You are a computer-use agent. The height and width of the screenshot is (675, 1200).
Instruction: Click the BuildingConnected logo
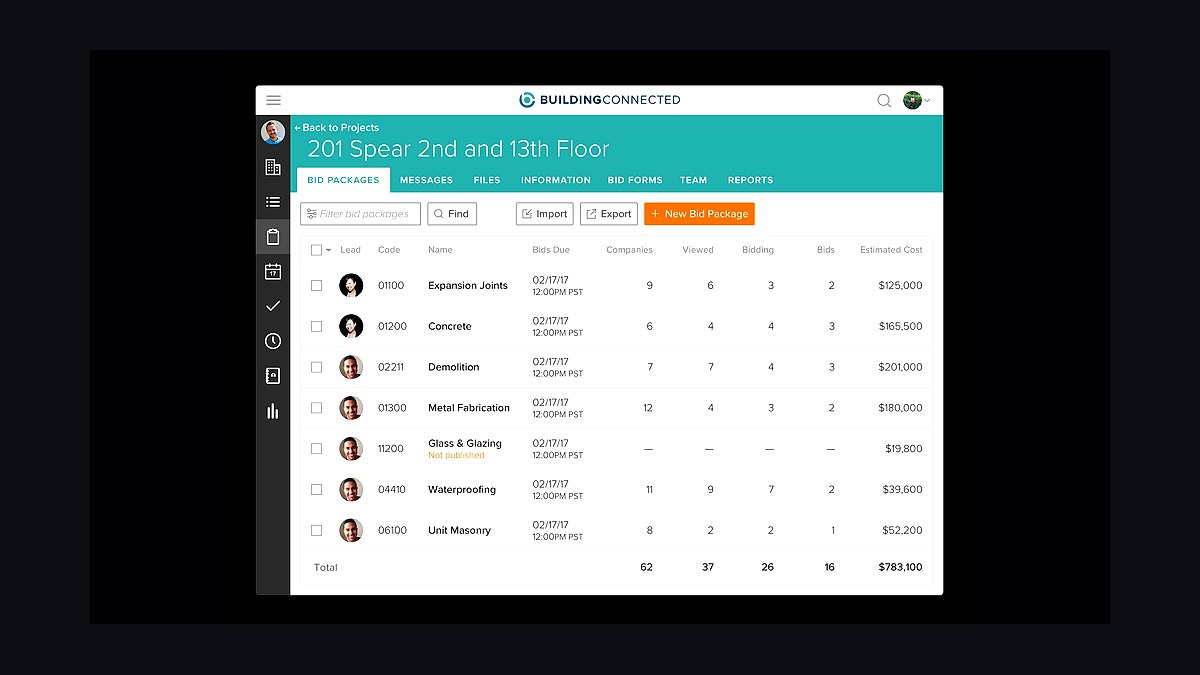(x=599, y=100)
